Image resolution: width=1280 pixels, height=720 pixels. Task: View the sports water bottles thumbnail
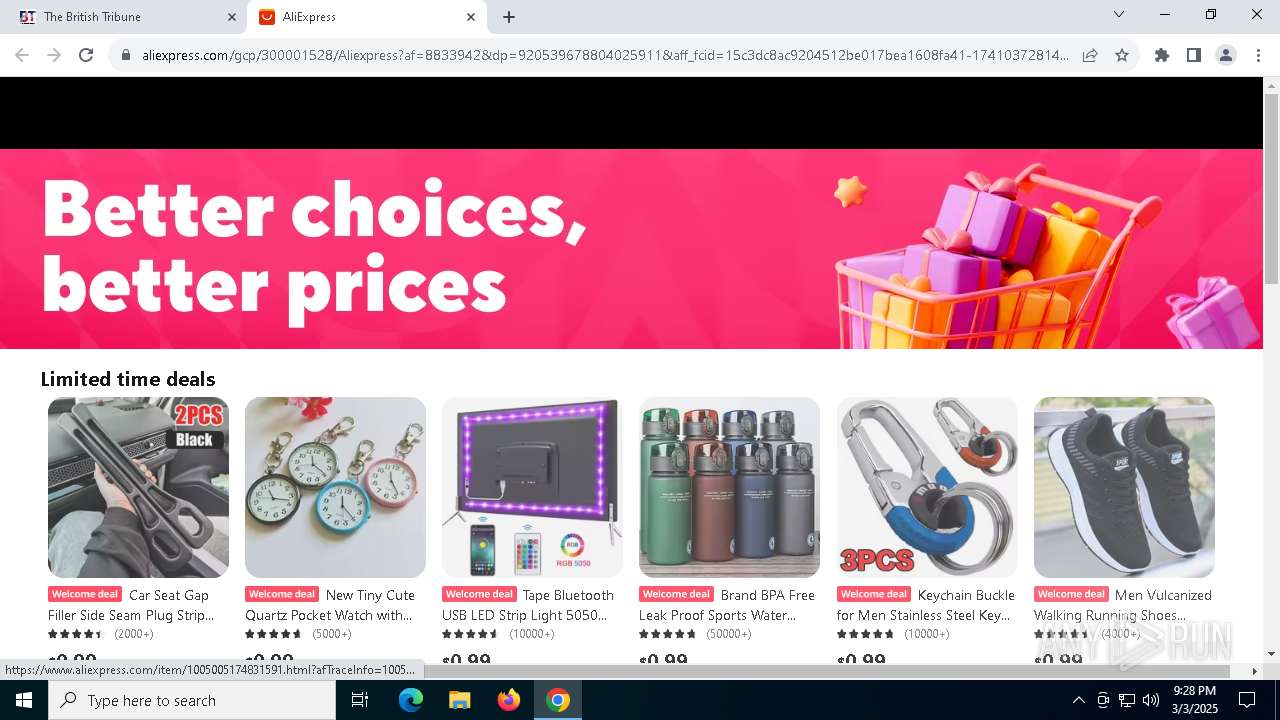point(729,487)
